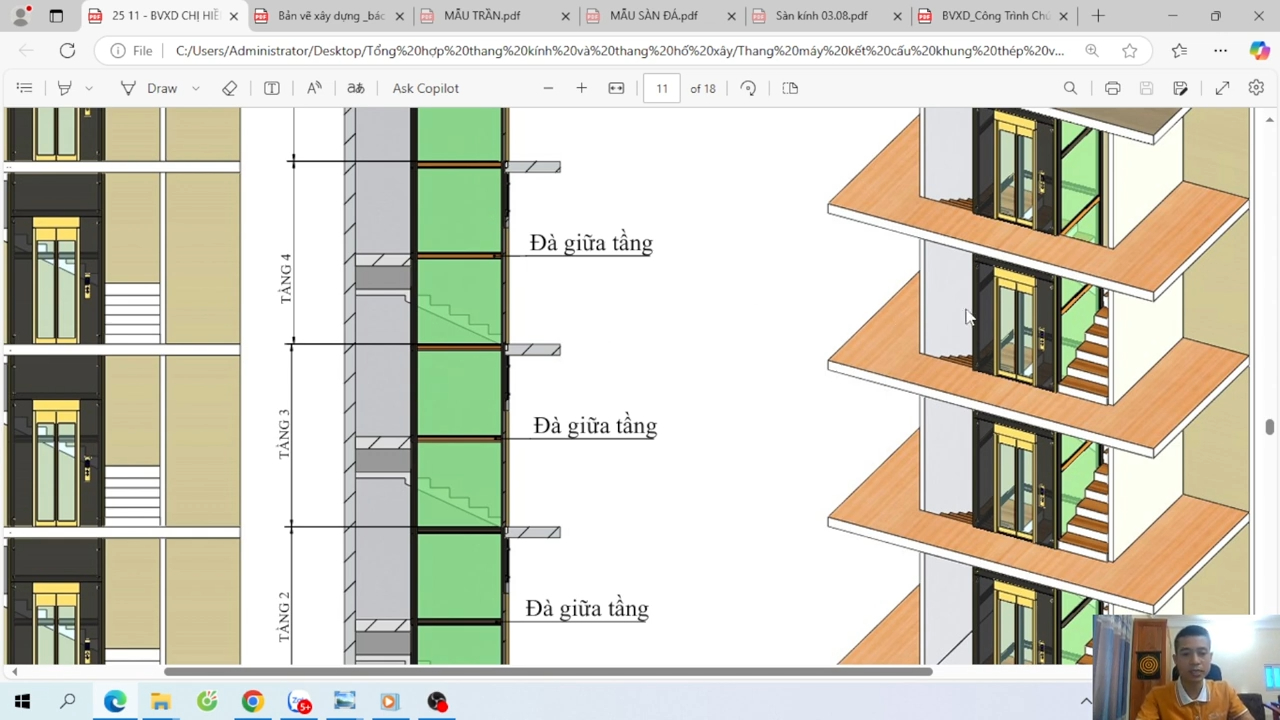Open the PDF find search icon
Screen dimensions: 1280x720
[x=1070, y=88]
